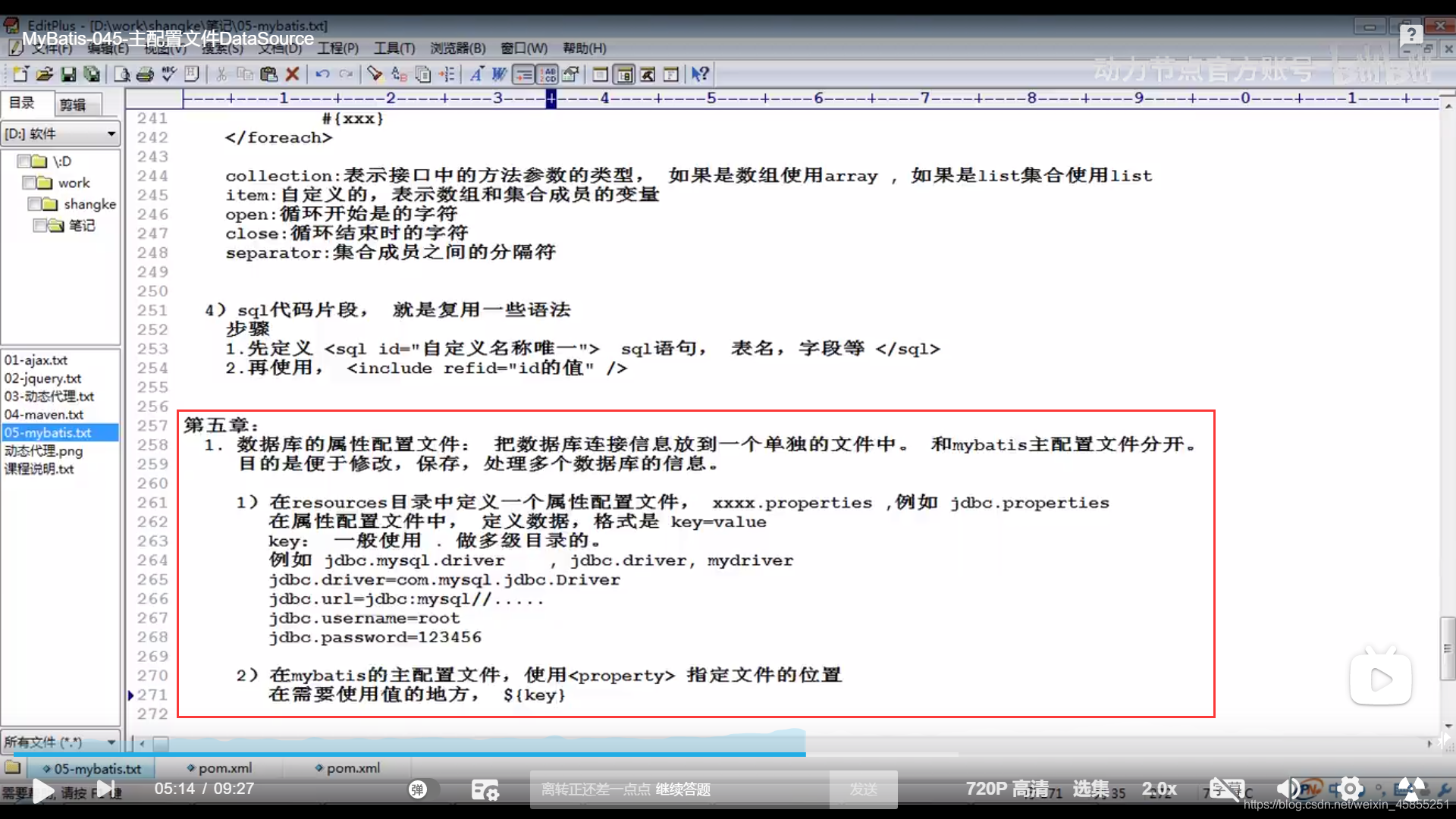Open 帮助(H) menu

tap(585, 49)
